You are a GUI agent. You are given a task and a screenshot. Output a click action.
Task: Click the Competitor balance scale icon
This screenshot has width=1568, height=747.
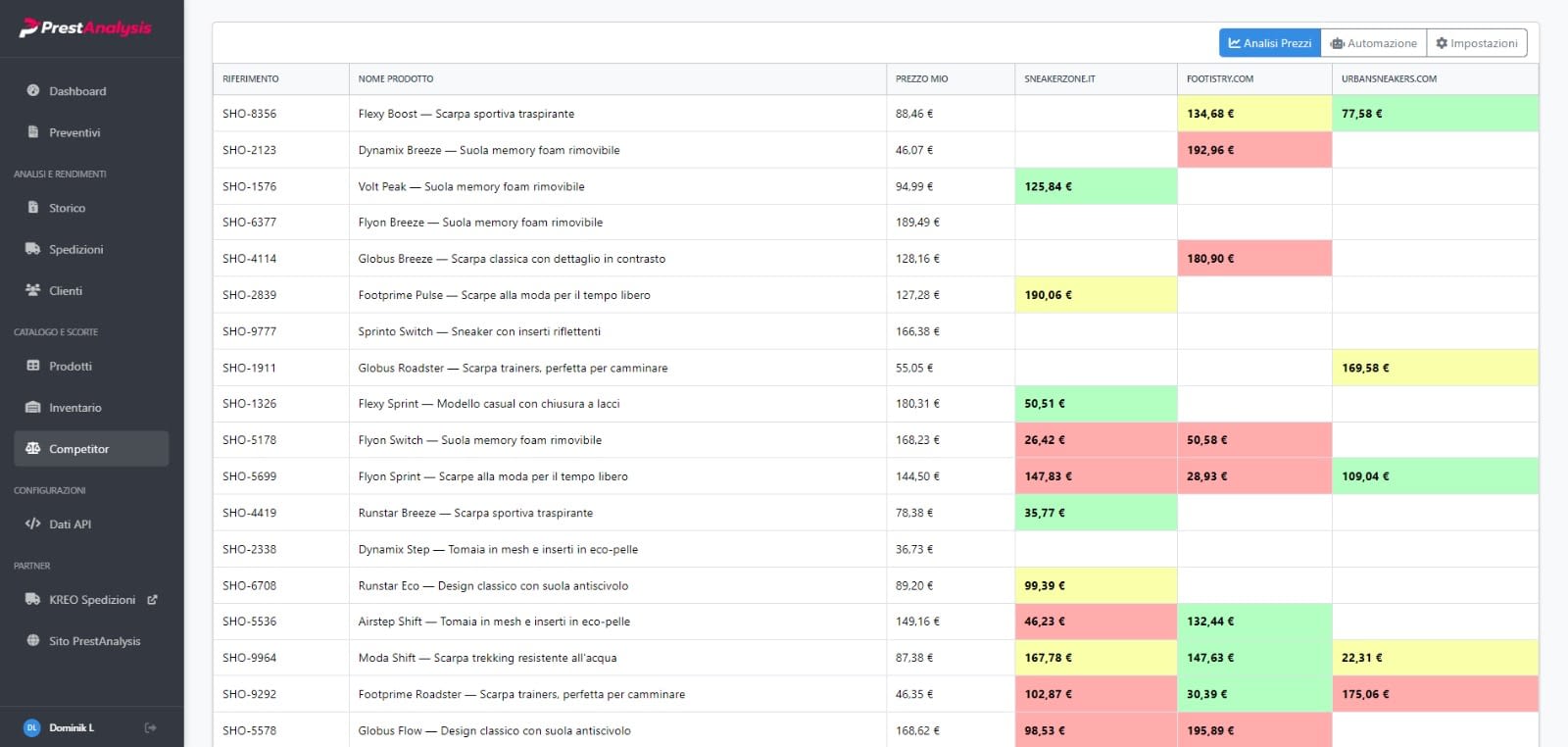point(33,448)
